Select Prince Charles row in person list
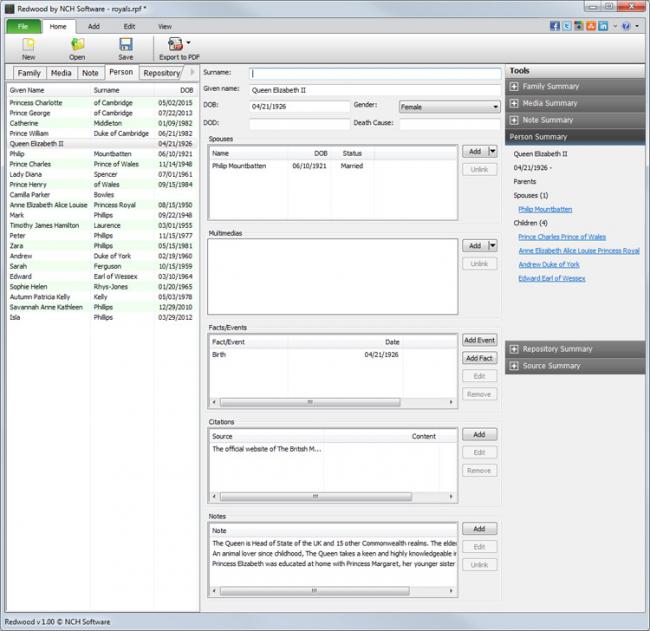650x631 pixels. [x=30, y=164]
